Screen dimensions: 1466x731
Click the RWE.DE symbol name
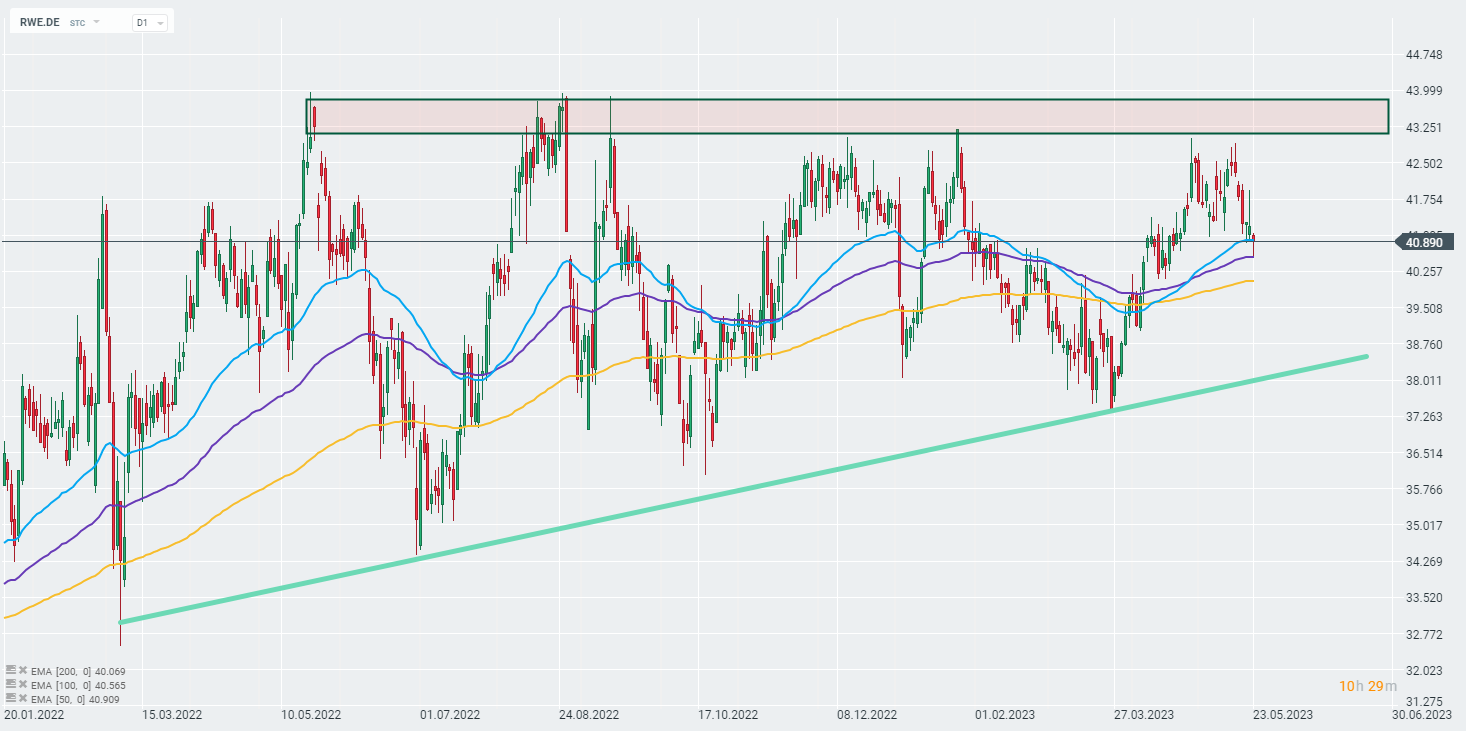pyautogui.click(x=40, y=21)
